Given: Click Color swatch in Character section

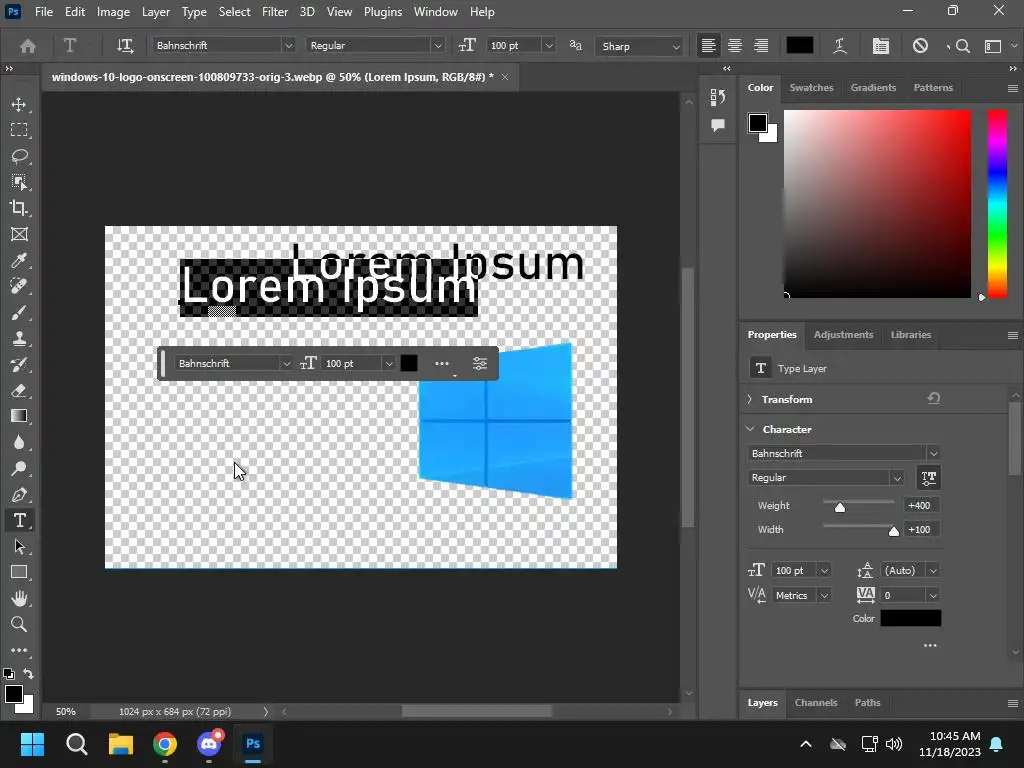Looking at the screenshot, I should coord(910,618).
